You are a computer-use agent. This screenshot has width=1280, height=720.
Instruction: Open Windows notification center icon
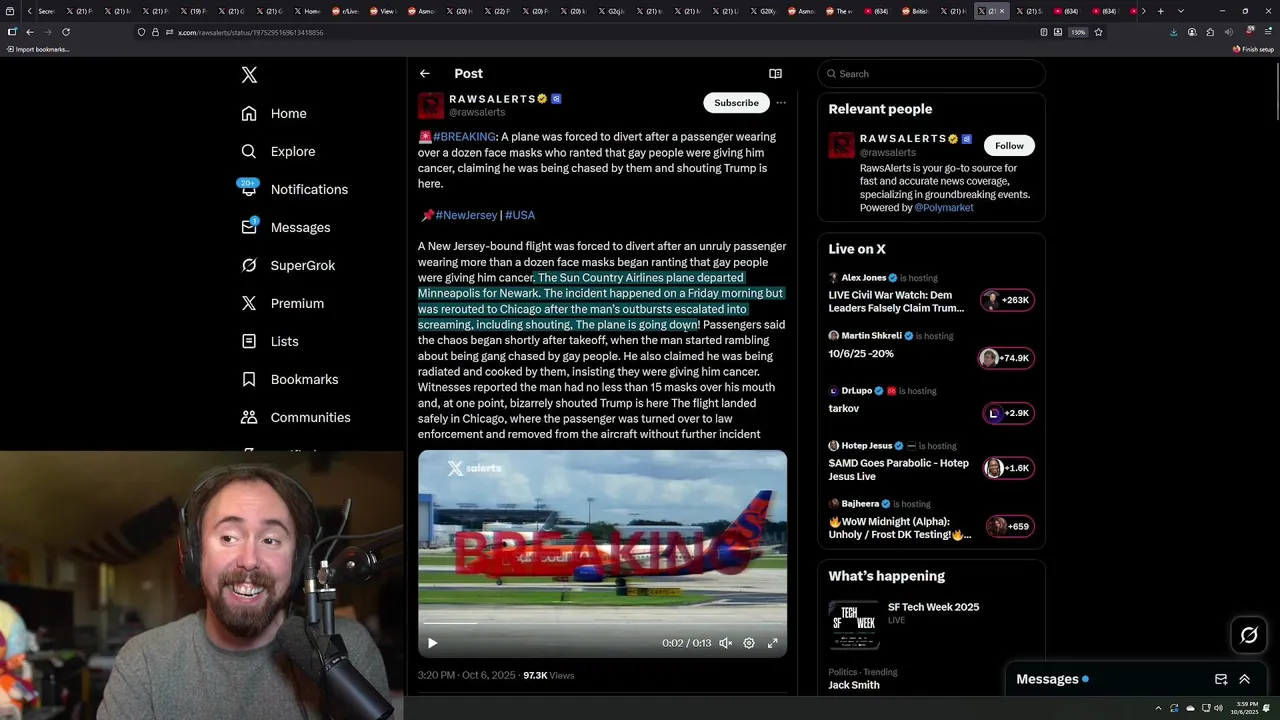[1268, 708]
